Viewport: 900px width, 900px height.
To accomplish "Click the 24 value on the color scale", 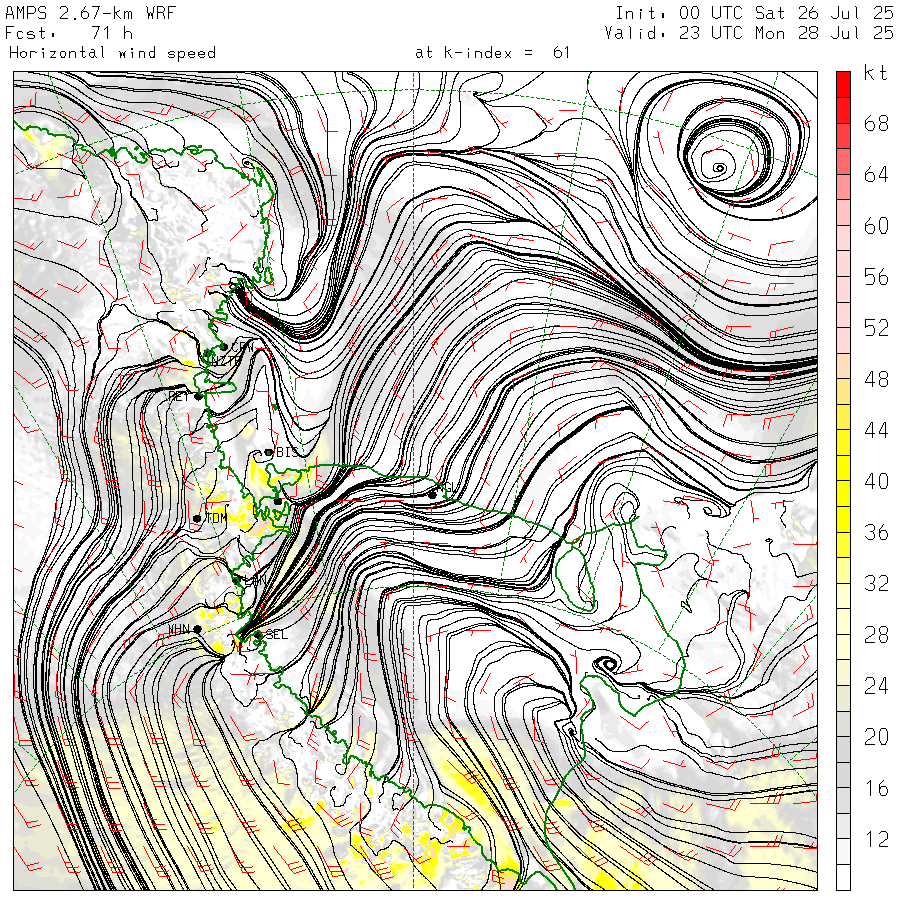I will [876, 685].
